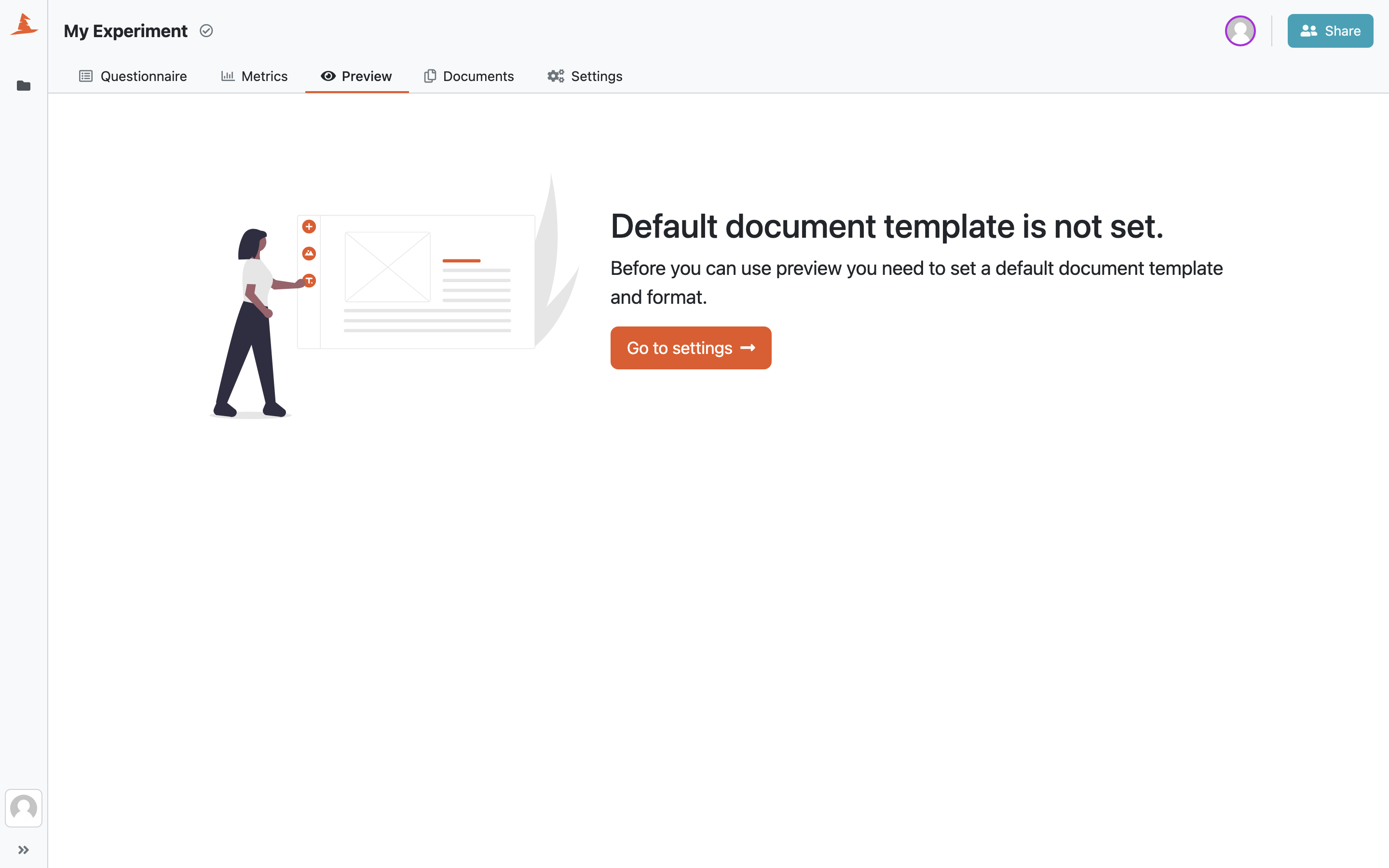Click the Go to settings button
1389x868 pixels.
[x=691, y=348]
